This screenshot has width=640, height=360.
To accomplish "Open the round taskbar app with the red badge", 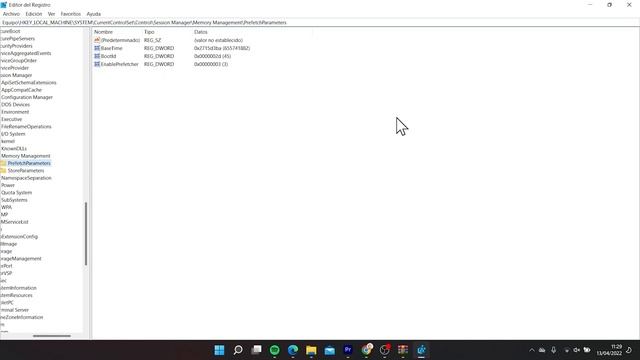I will click(385, 350).
